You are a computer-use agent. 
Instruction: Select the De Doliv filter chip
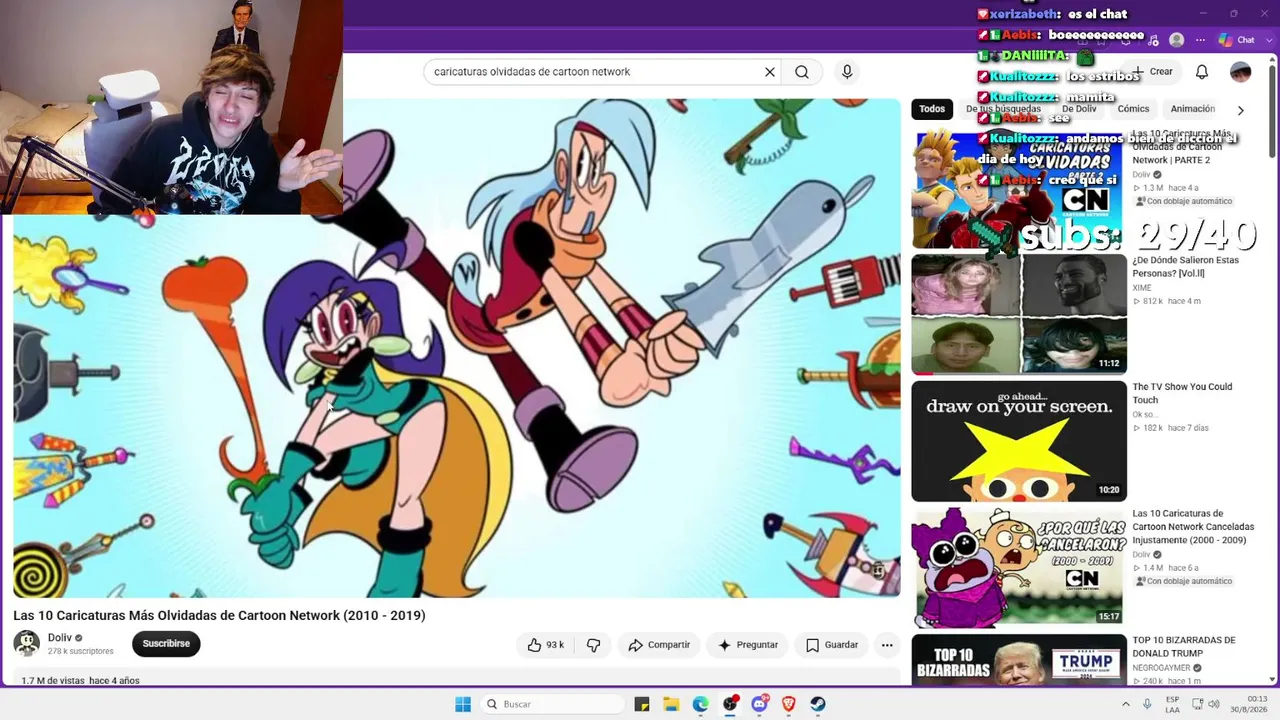coord(1079,109)
